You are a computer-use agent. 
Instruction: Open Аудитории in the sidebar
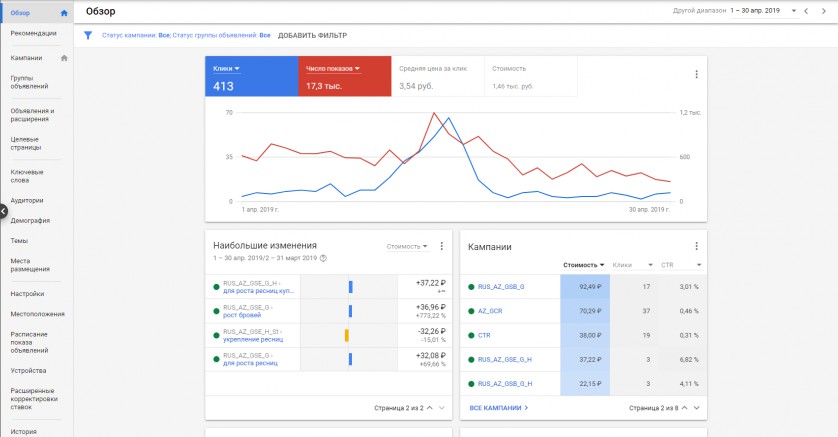pos(27,200)
